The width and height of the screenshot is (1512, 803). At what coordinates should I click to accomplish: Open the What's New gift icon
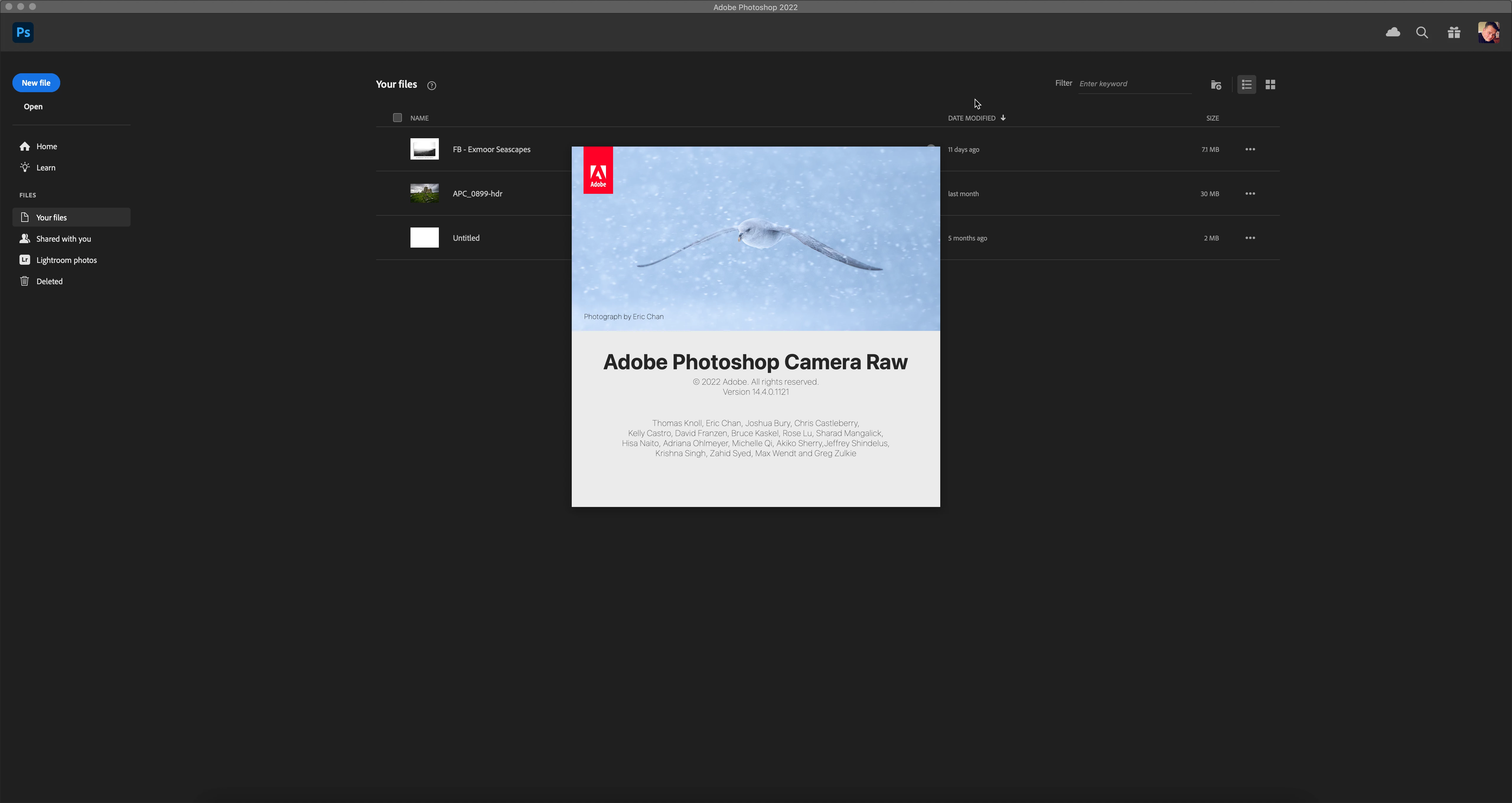click(1454, 32)
